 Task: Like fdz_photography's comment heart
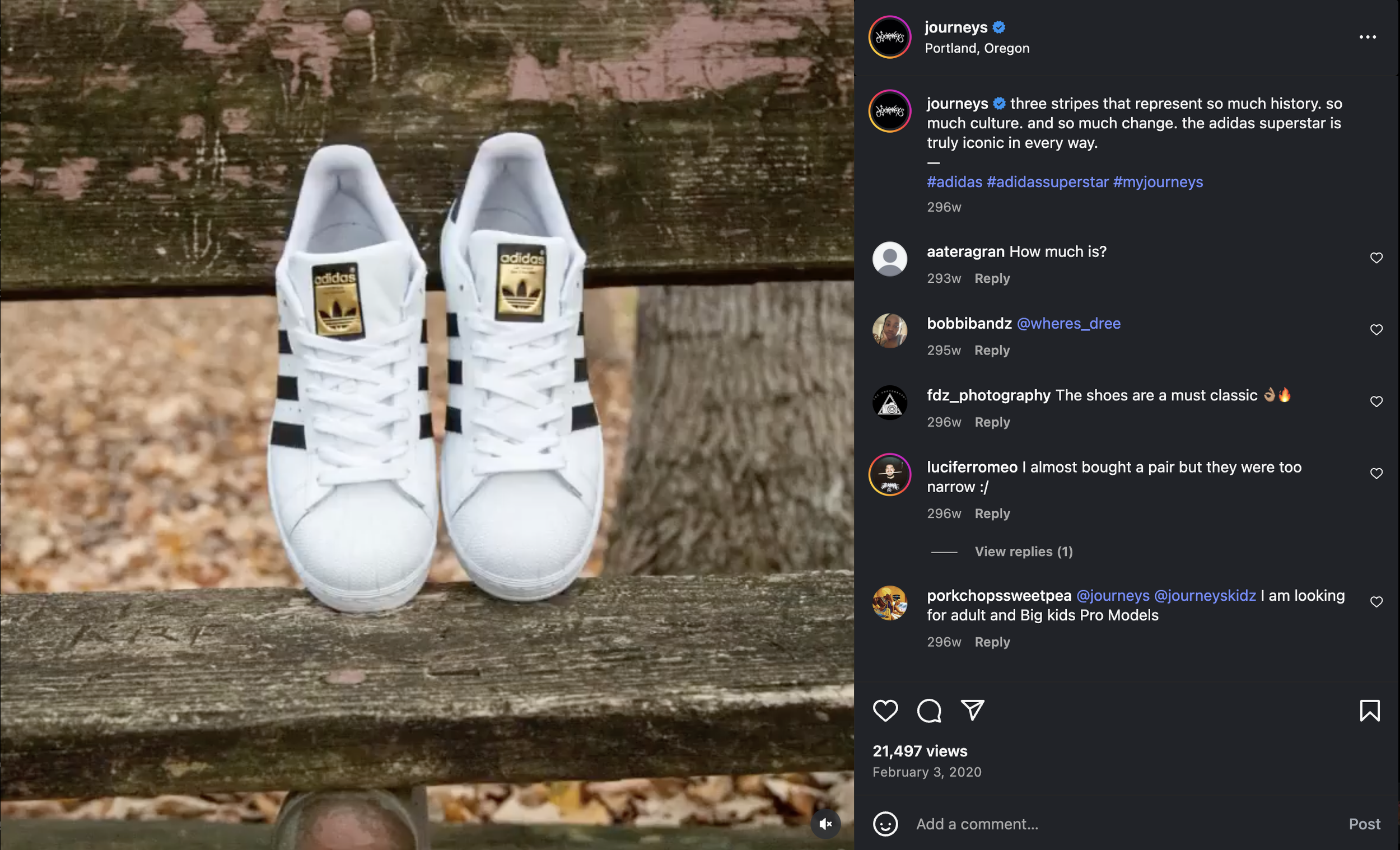pos(1375,401)
